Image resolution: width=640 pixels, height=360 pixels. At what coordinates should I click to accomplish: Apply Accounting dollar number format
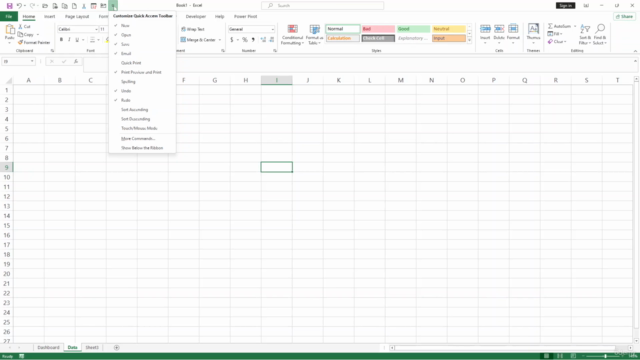(231, 40)
